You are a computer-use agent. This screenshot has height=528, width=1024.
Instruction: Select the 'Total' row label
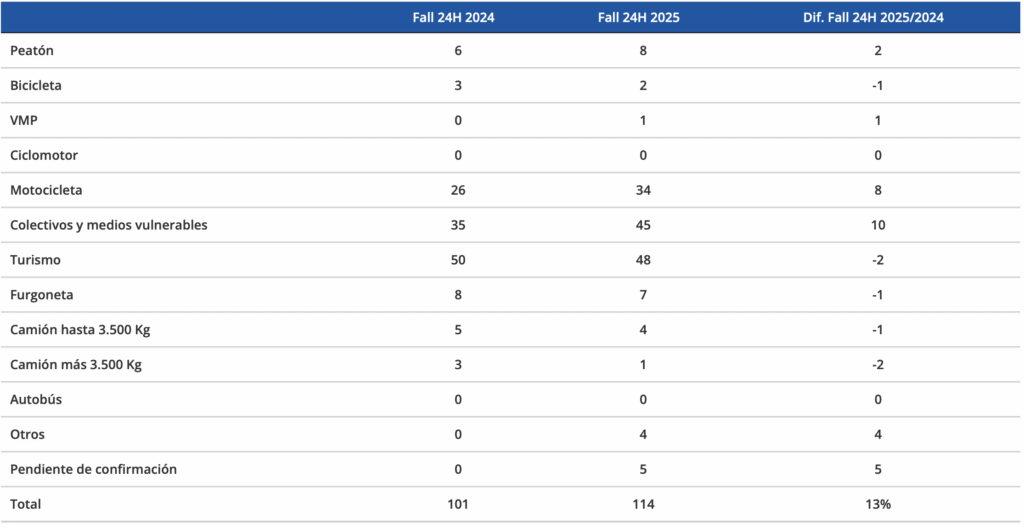tap(26, 504)
